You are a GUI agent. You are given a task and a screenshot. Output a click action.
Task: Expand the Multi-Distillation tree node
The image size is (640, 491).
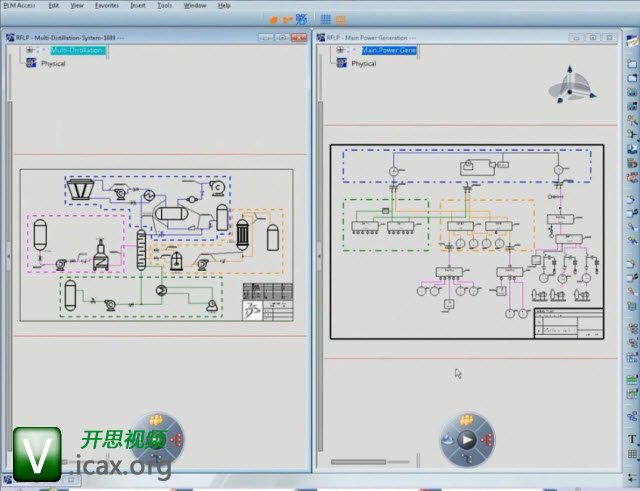[x=29, y=49]
